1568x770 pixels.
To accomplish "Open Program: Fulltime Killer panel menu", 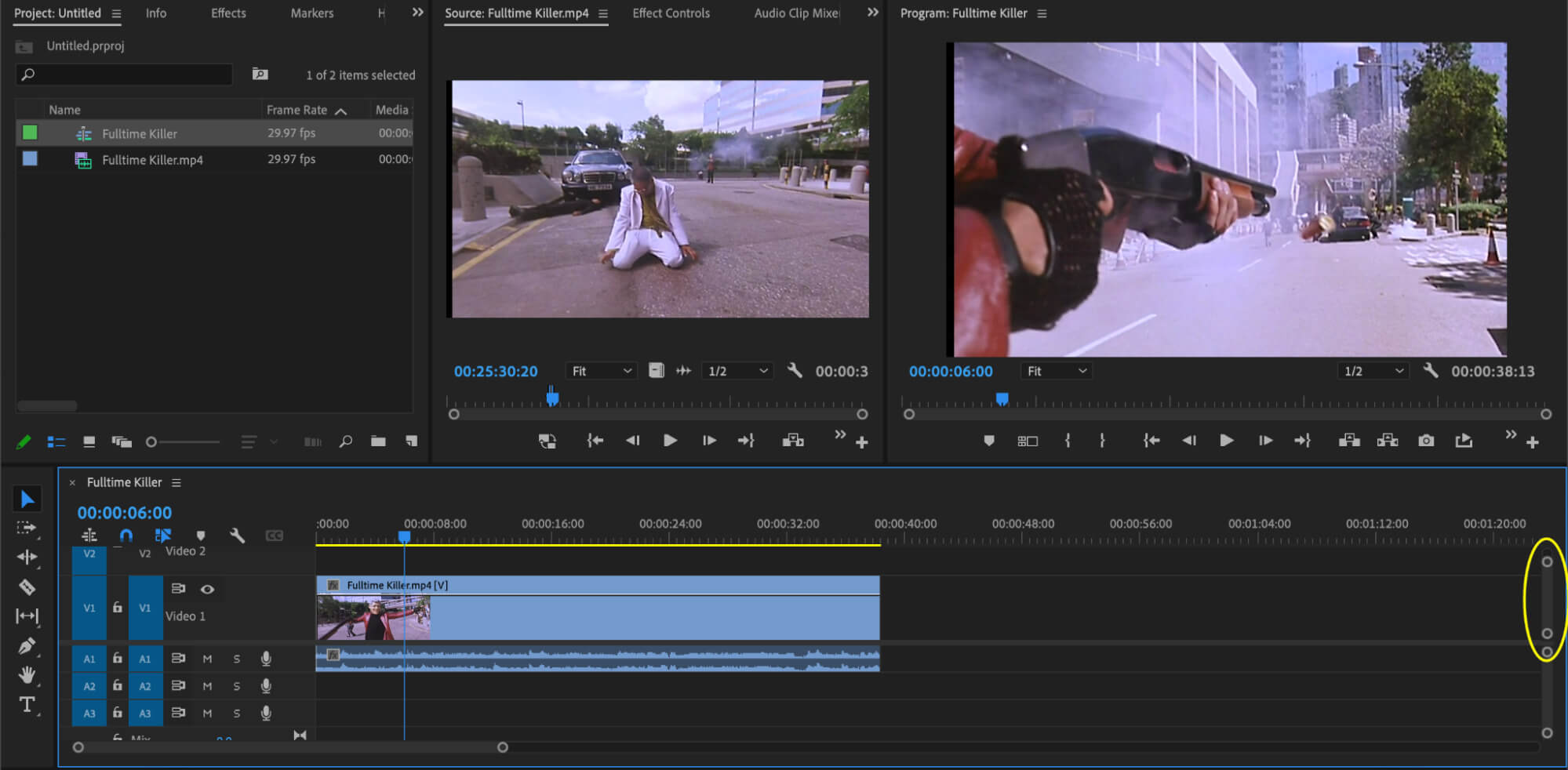I will 1042,13.
